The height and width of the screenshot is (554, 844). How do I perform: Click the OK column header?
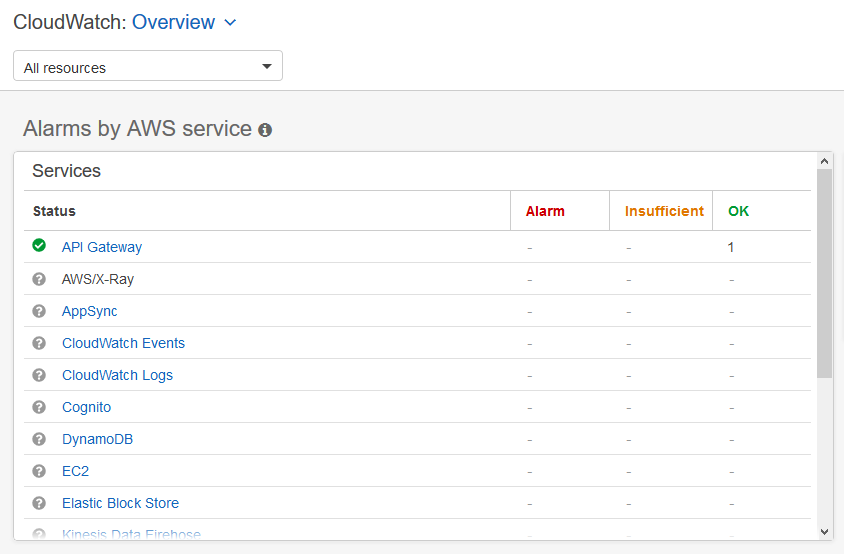pos(738,211)
